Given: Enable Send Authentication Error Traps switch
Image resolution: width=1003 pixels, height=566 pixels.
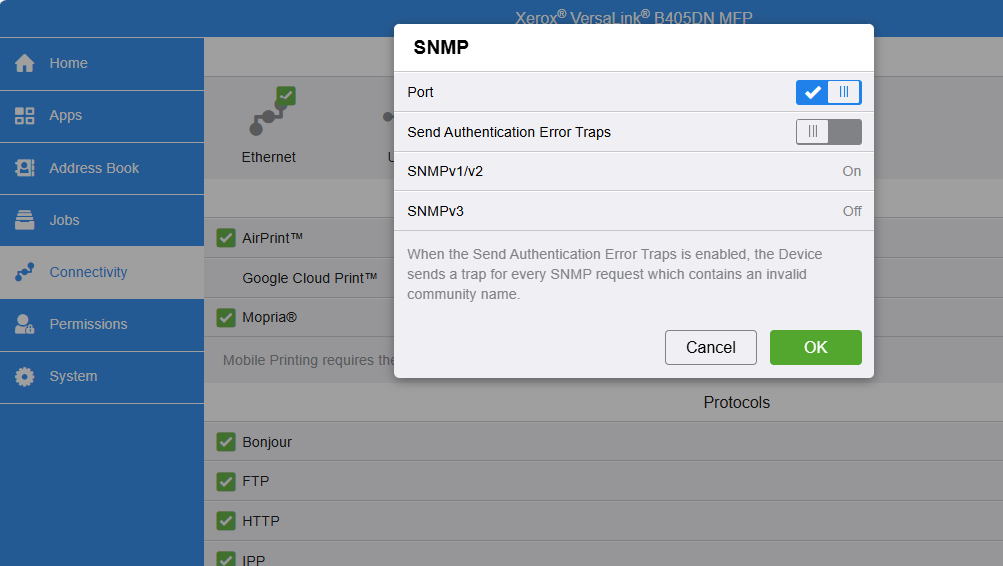Looking at the screenshot, I should (828, 132).
